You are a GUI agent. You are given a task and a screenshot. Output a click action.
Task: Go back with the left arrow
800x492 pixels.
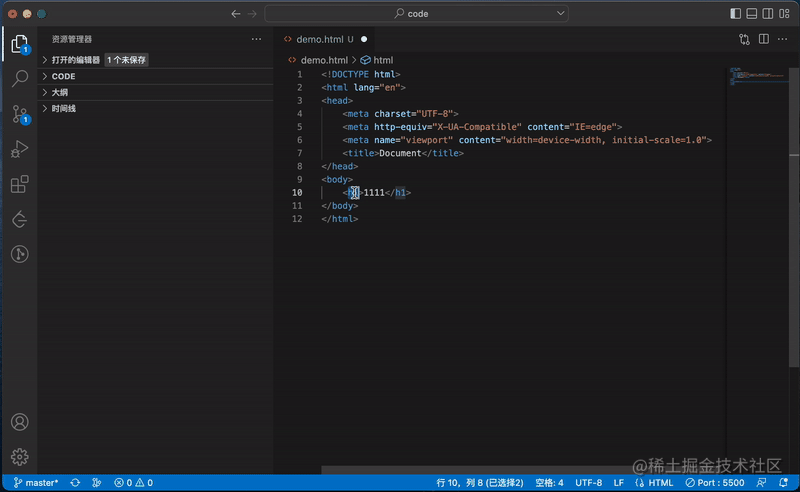click(x=236, y=14)
